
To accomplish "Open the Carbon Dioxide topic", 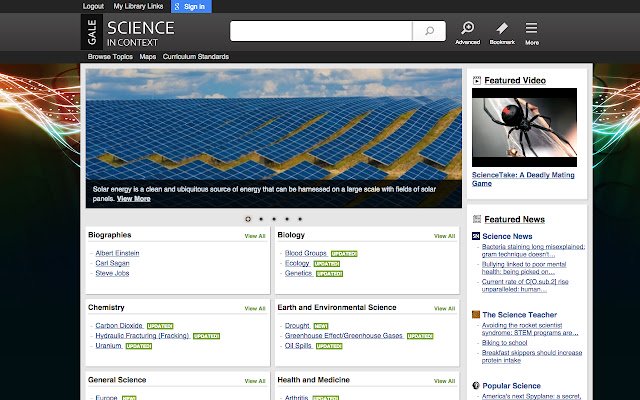I will click(x=119, y=325).
